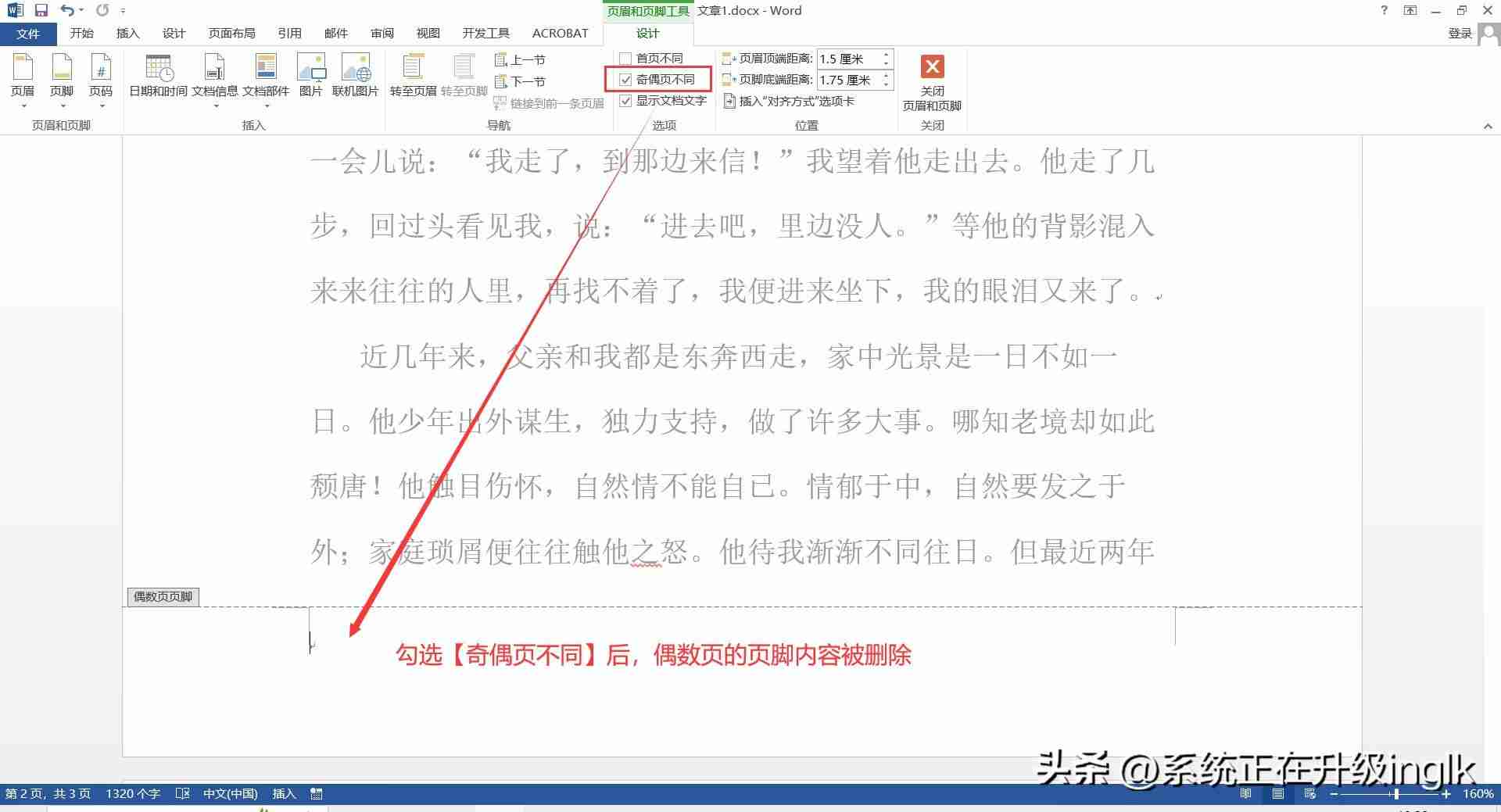The height and width of the screenshot is (812, 1501).
Task: Open the Undo history dropdown arrow
Action: coord(81,10)
